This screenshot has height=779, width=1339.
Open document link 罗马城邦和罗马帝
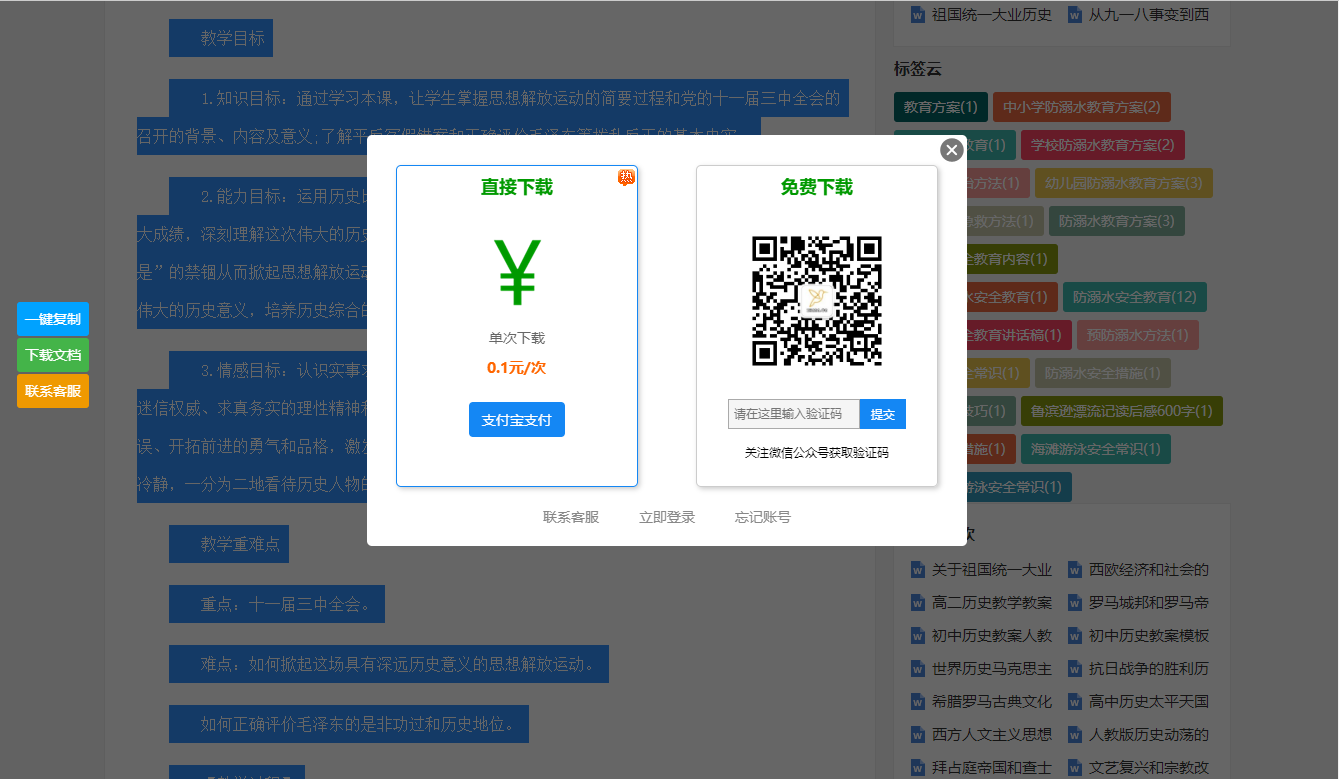click(x=1149, y=603)
